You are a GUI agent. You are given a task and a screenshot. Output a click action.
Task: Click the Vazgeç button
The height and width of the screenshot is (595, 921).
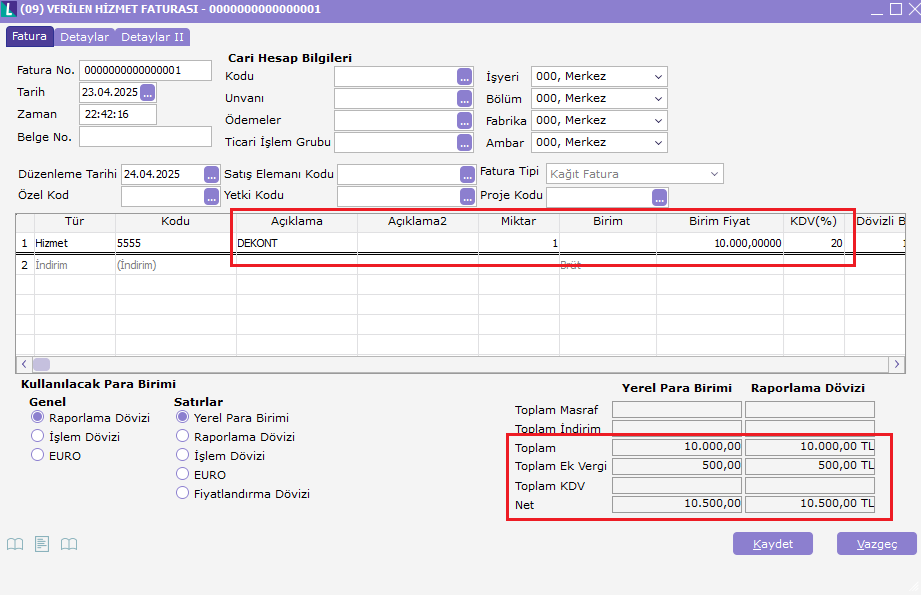[x=876, y=544]
